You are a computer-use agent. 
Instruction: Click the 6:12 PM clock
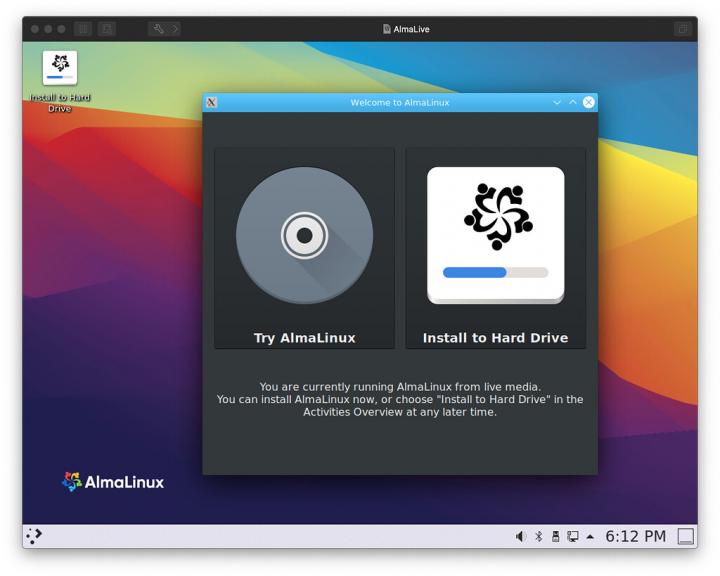(x=635, y=537)
